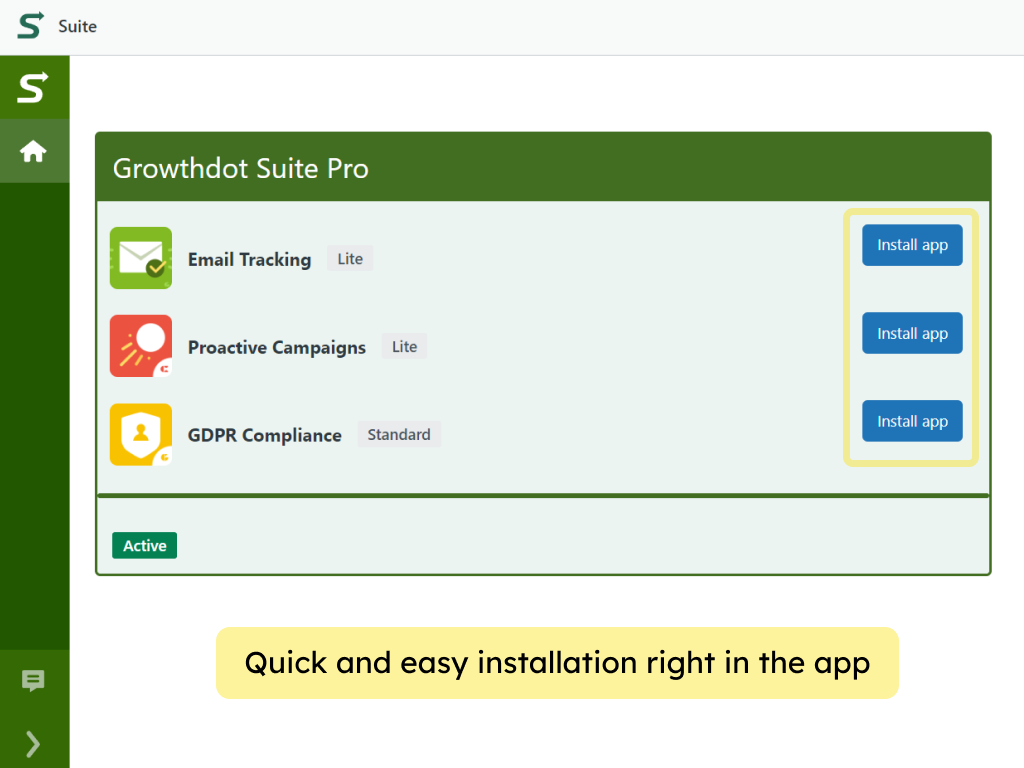
Task: Select the yellow GDPR Compliance shield icon
Action: coord(140,434)
